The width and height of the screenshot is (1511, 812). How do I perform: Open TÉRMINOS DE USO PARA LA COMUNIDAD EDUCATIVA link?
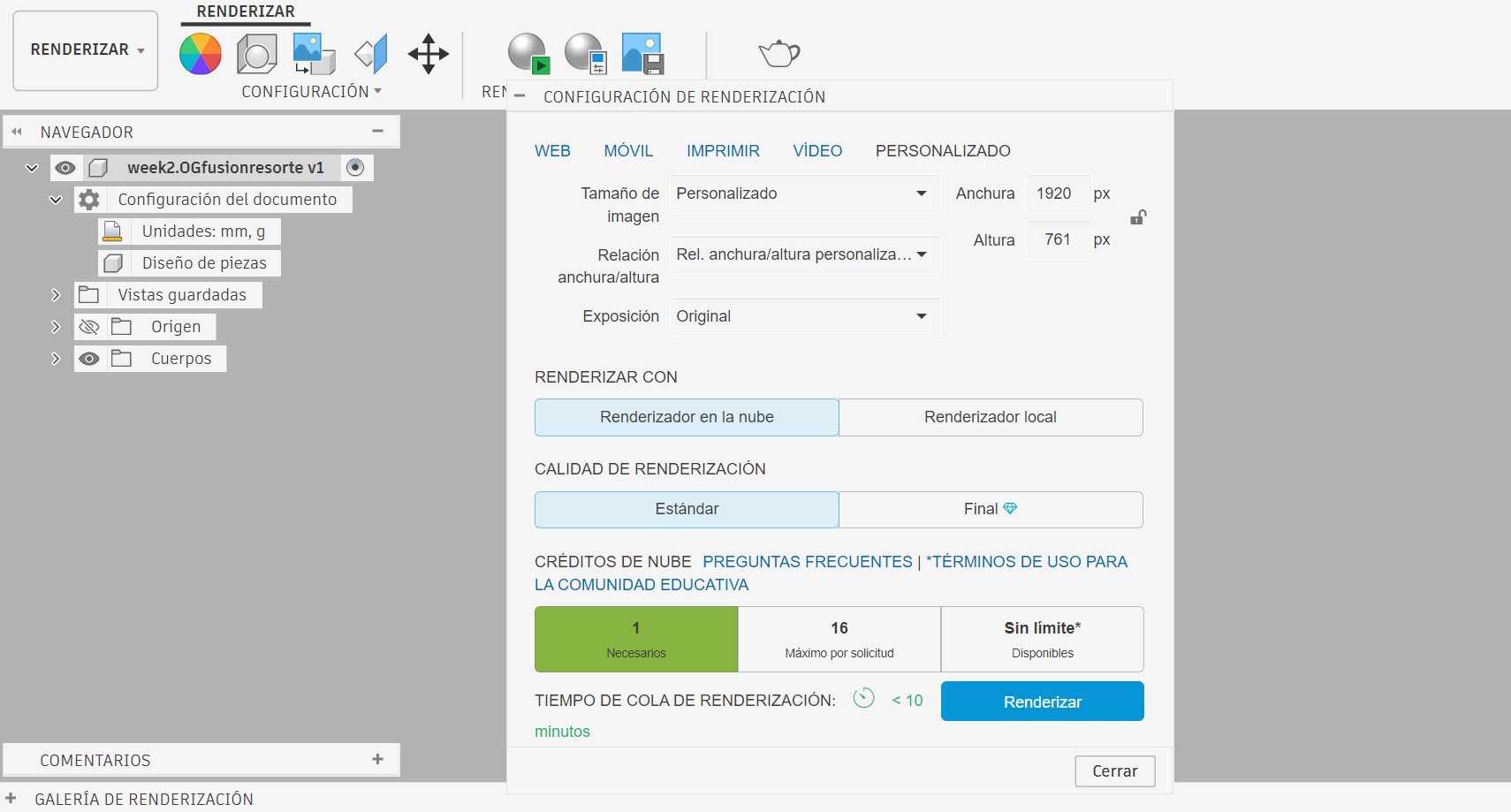pyautogui.click(x=831, y=573)
